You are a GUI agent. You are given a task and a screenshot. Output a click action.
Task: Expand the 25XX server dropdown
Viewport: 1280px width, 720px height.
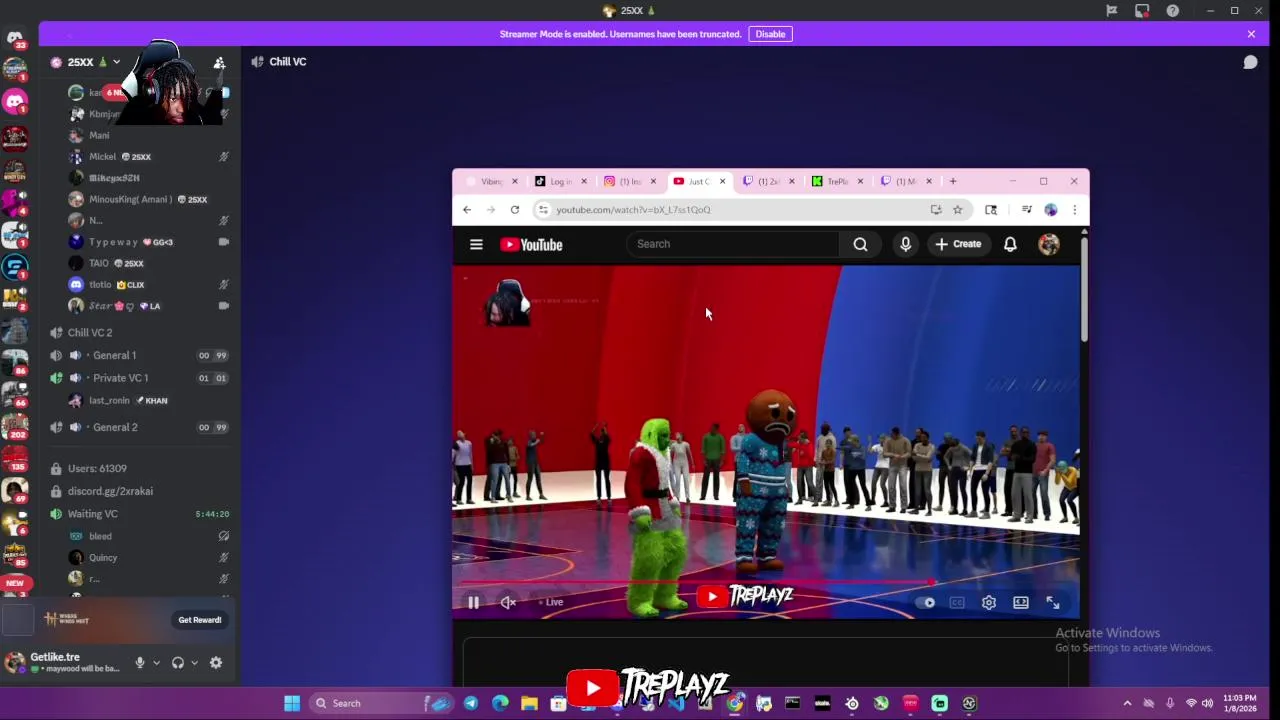tap(116, 62)
